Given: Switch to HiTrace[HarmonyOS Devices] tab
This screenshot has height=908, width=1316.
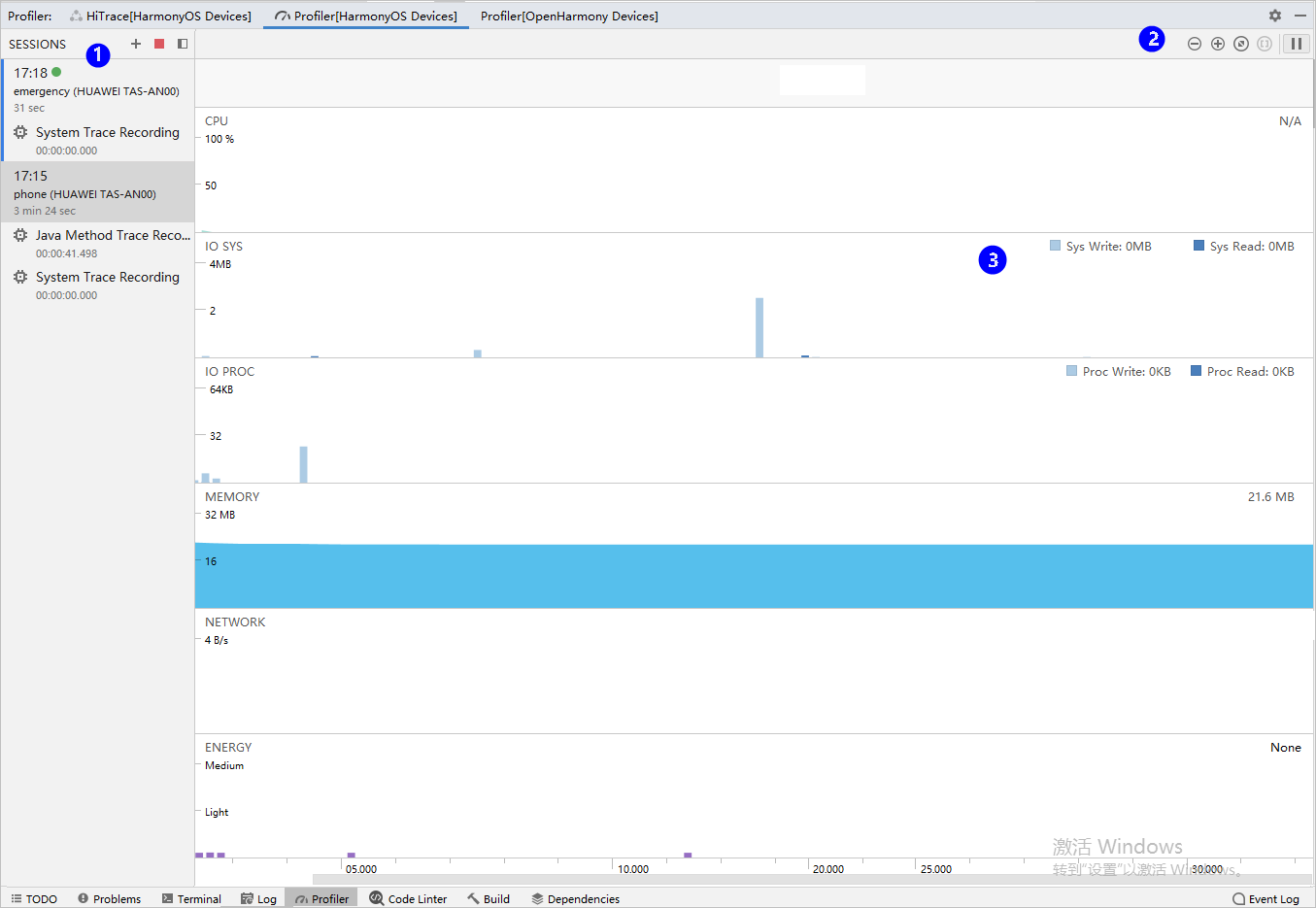Looking at the screenshot, I should pos(160,16).
